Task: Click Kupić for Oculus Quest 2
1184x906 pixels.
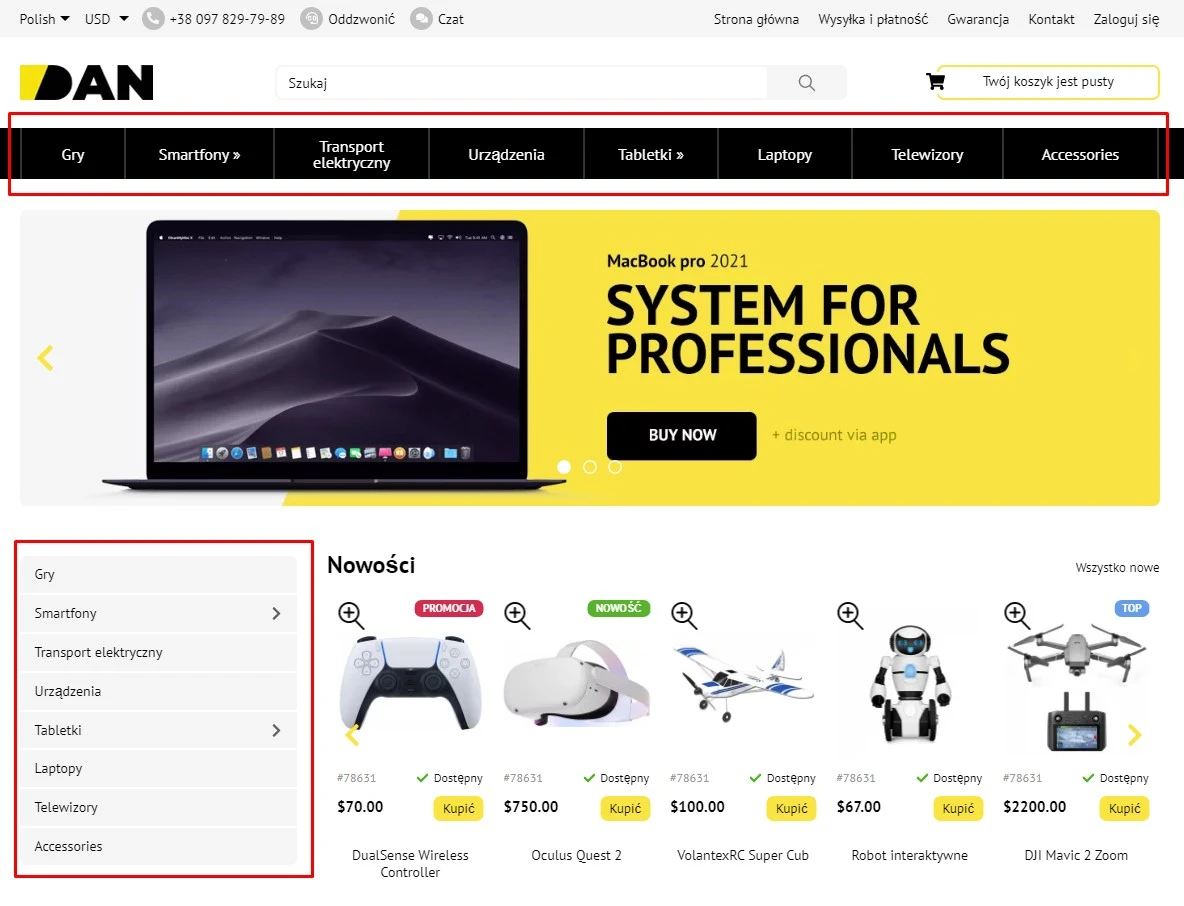Action: pos(625,808)
